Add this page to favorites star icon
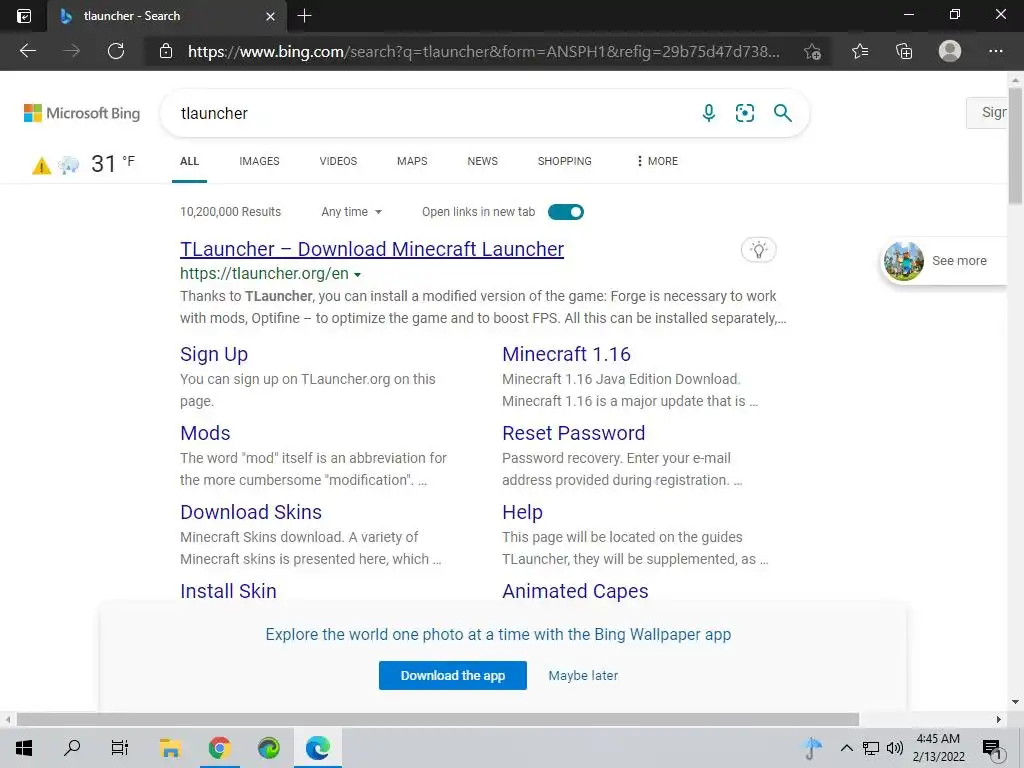The width and height of the screenshot is (1024, 768). 812,52
